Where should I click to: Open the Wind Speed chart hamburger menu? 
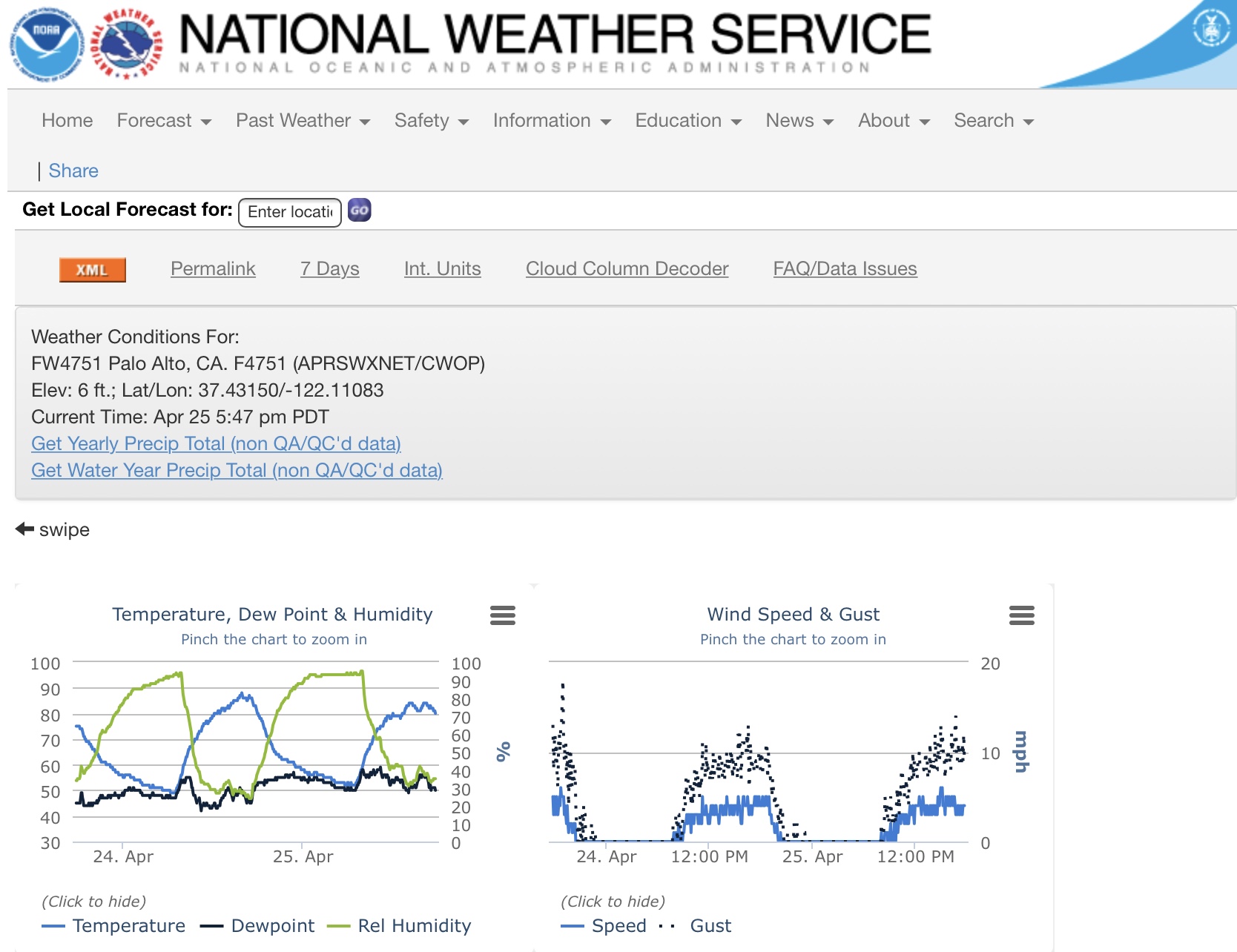coord(1022,615)
